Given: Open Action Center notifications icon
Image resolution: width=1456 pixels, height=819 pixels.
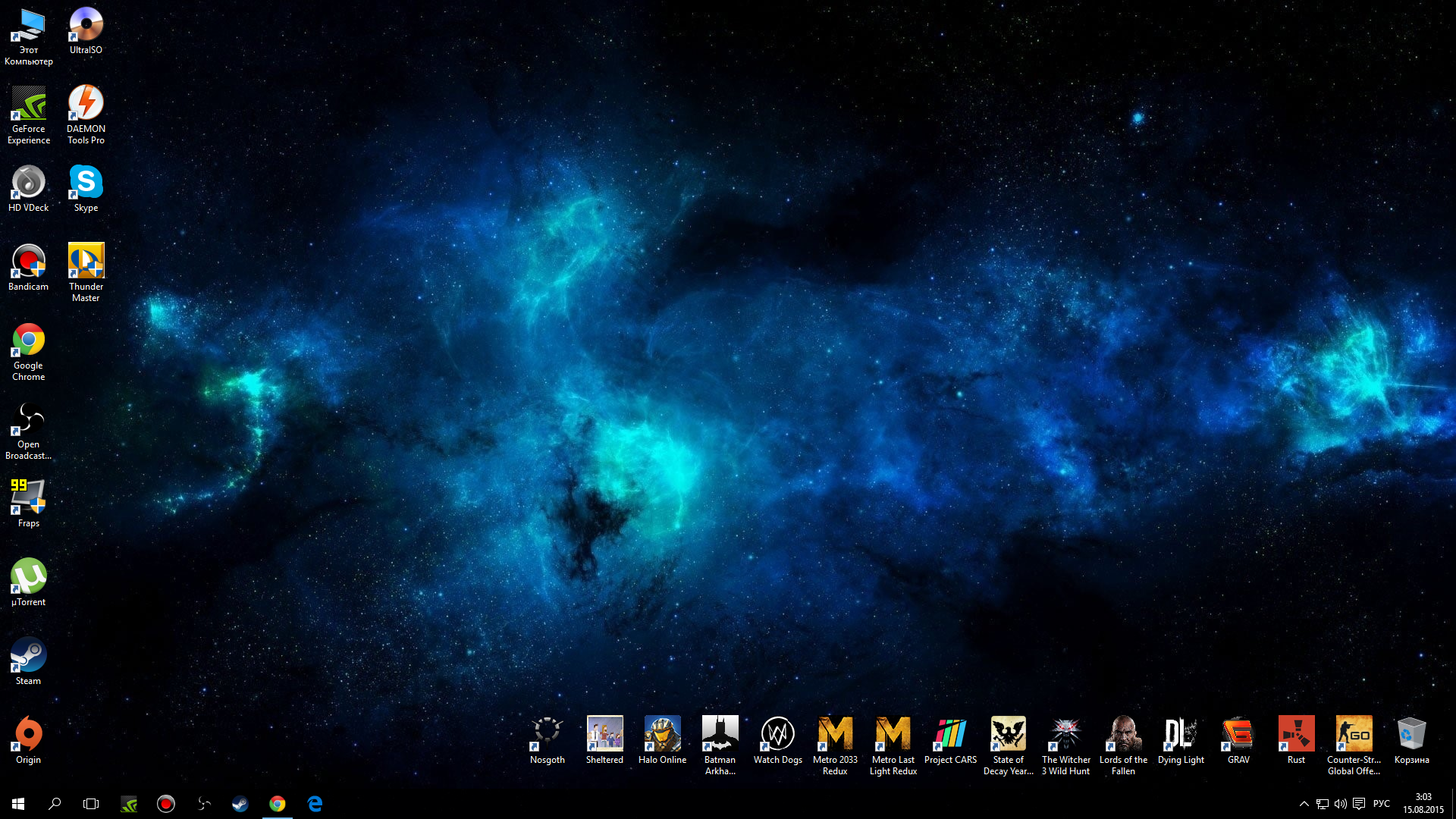Looking at the screenshot, I should click(x=1359, y=804).
